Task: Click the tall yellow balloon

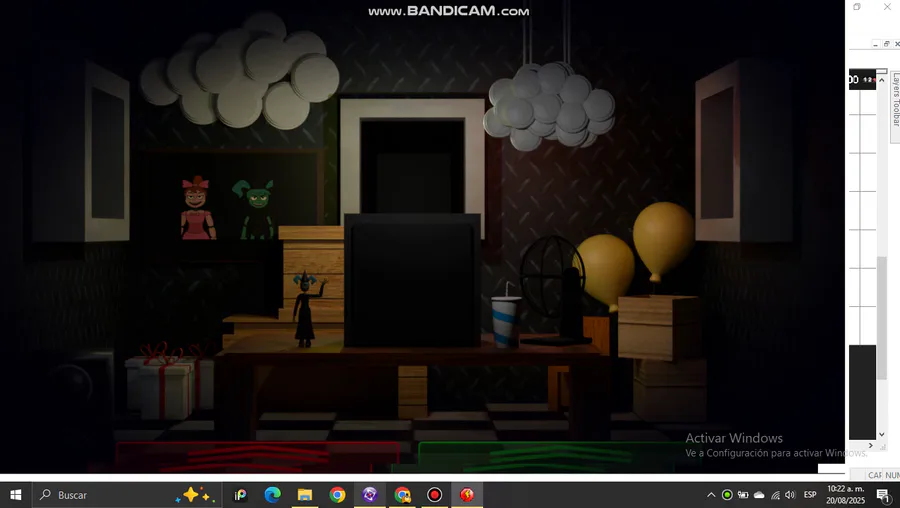Action: coord(664,240)
